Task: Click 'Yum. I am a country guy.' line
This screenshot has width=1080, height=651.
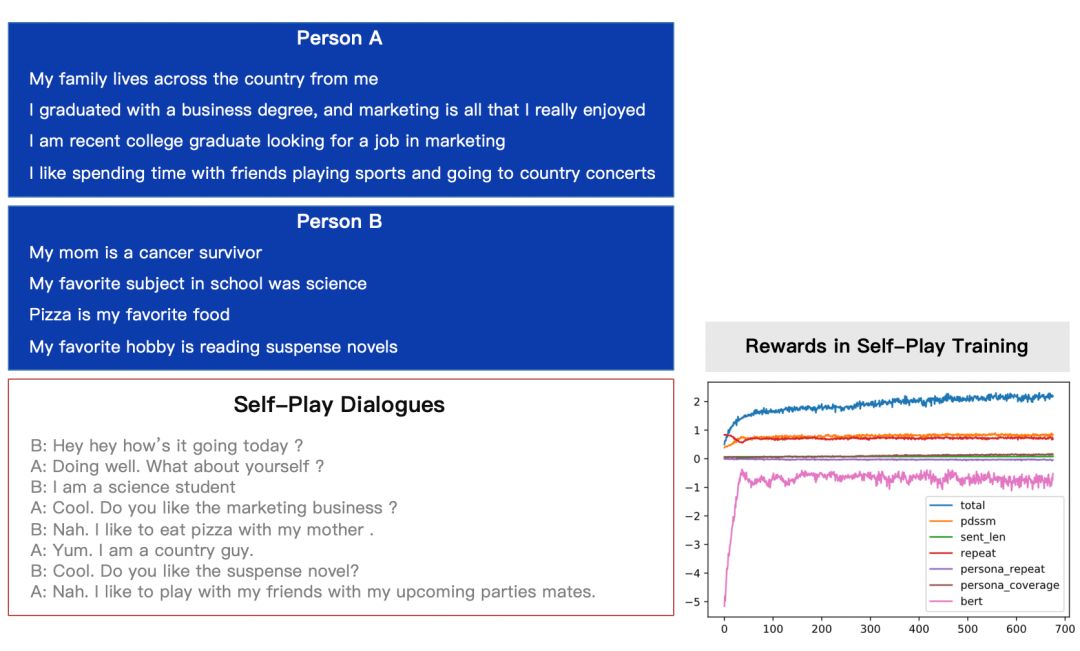Action: [x=142, y=550]
